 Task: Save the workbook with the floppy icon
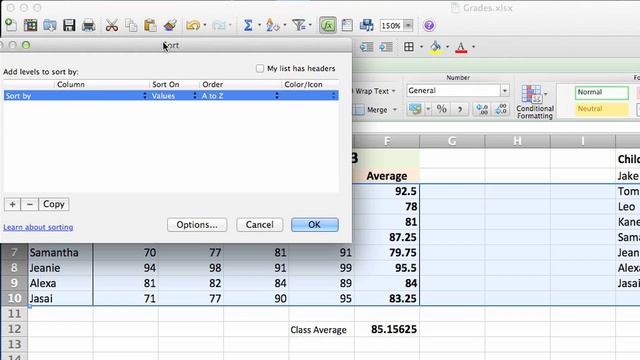69,25
